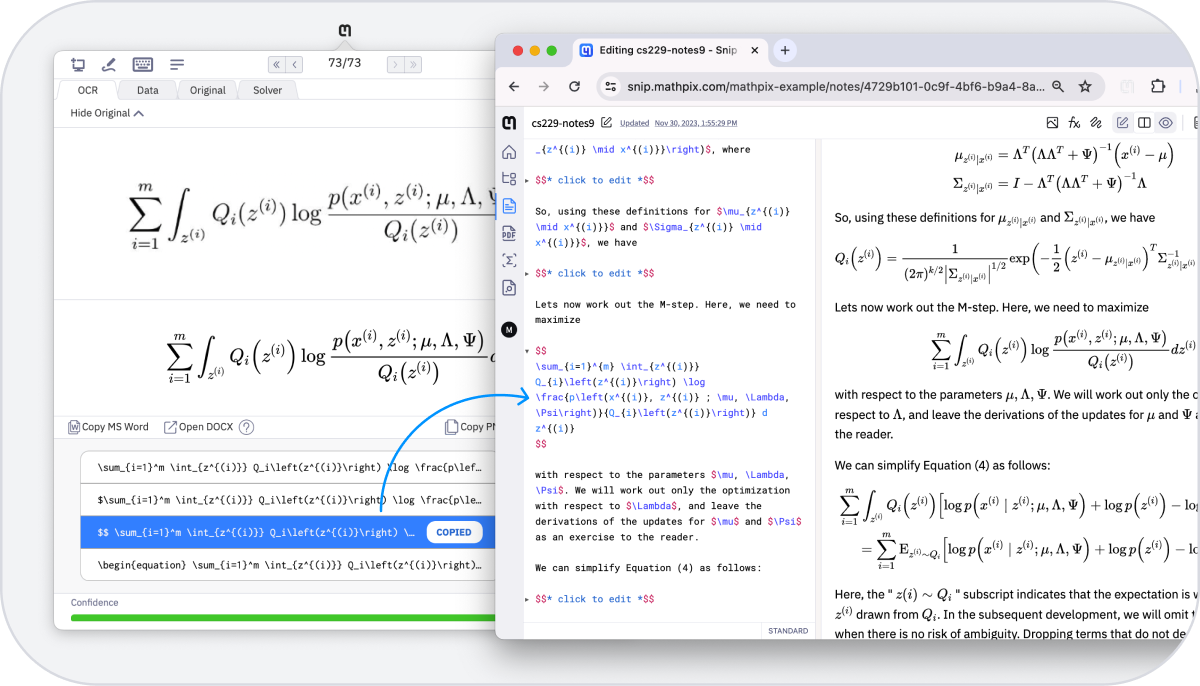This screenshot has height=686, width=1200.
Task: Close the Editing cs229-notes9 tab
Action: point(754,50)
